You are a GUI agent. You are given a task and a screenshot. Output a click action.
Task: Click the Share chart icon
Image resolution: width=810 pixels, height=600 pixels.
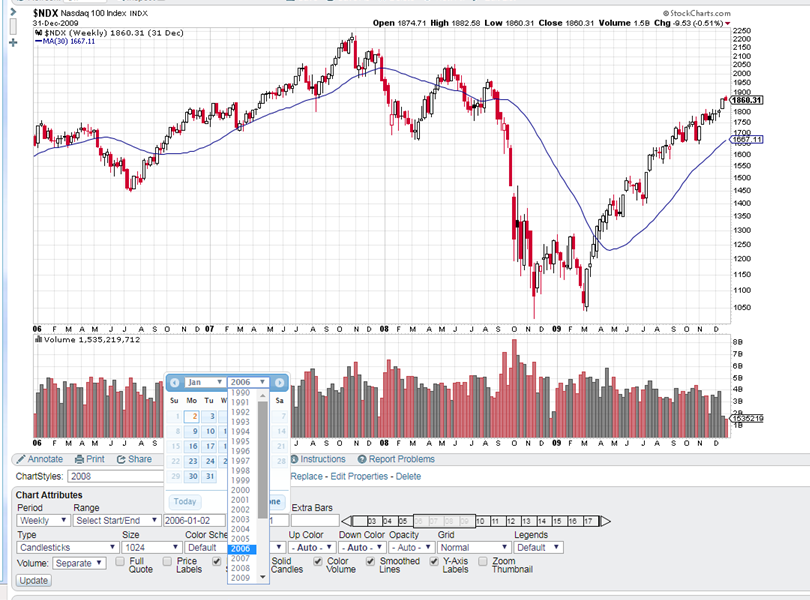pos(134,459)
